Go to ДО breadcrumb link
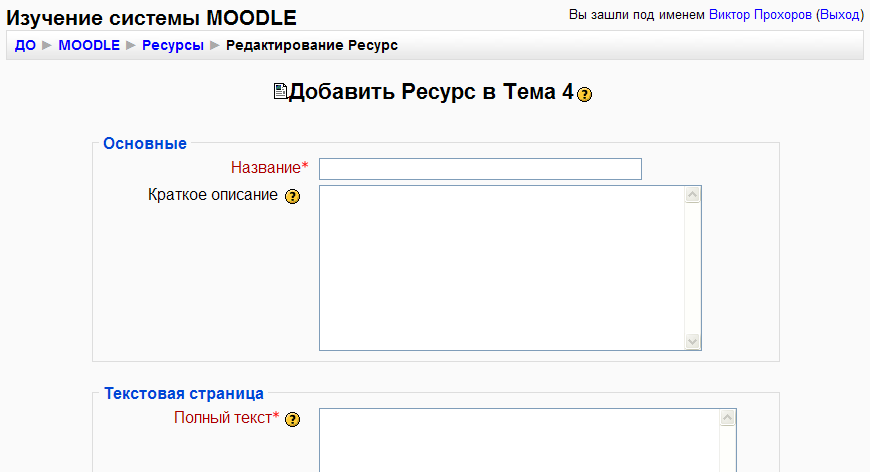The width and height of the screenshot is (870, 472). (x=25, y=45)
